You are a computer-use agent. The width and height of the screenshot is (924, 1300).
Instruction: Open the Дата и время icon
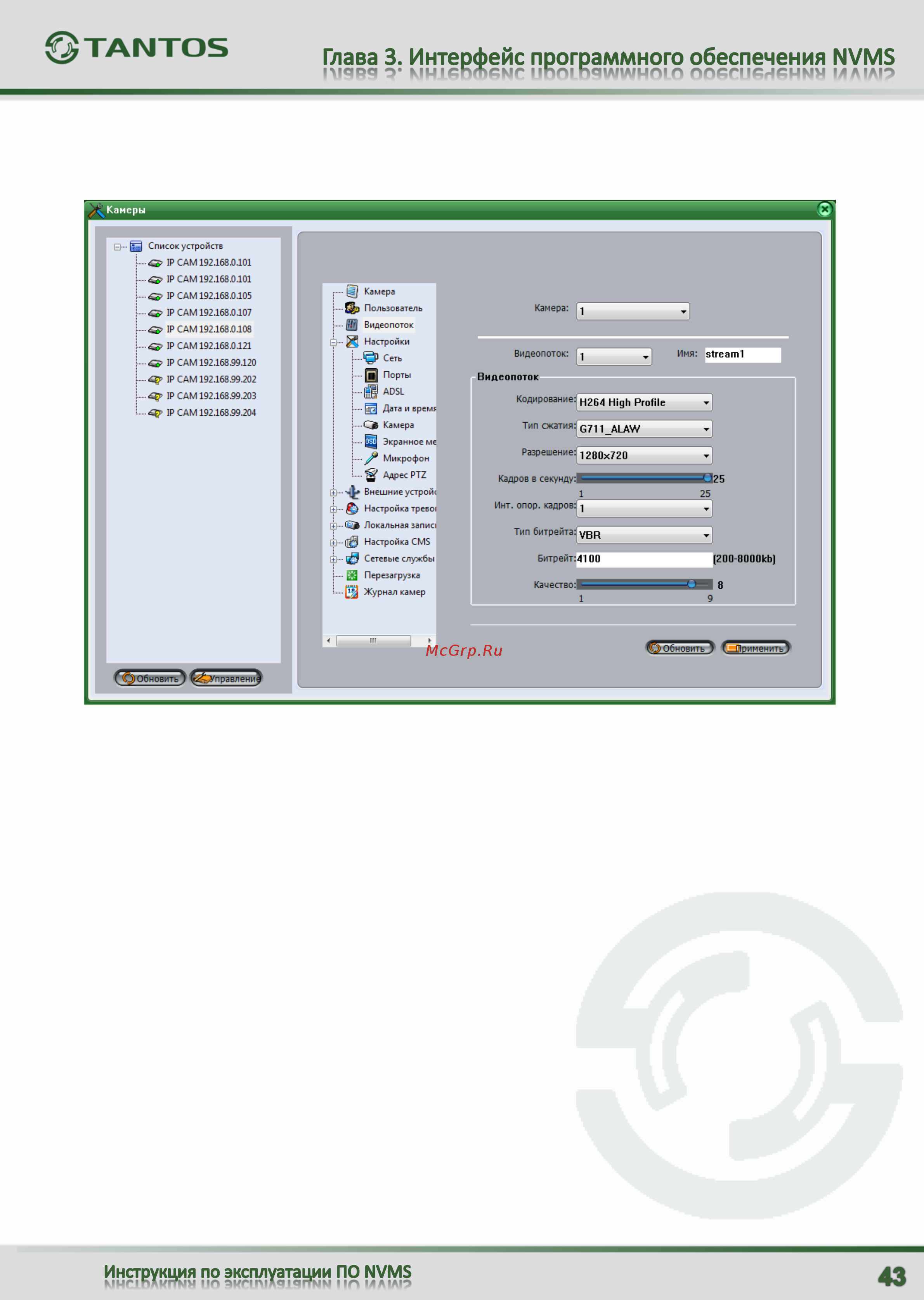[x=371, y=409]
